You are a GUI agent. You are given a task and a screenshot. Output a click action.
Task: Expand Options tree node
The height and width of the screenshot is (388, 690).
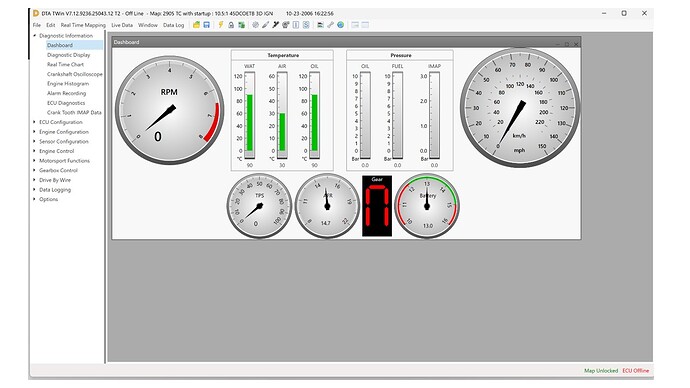35,199
